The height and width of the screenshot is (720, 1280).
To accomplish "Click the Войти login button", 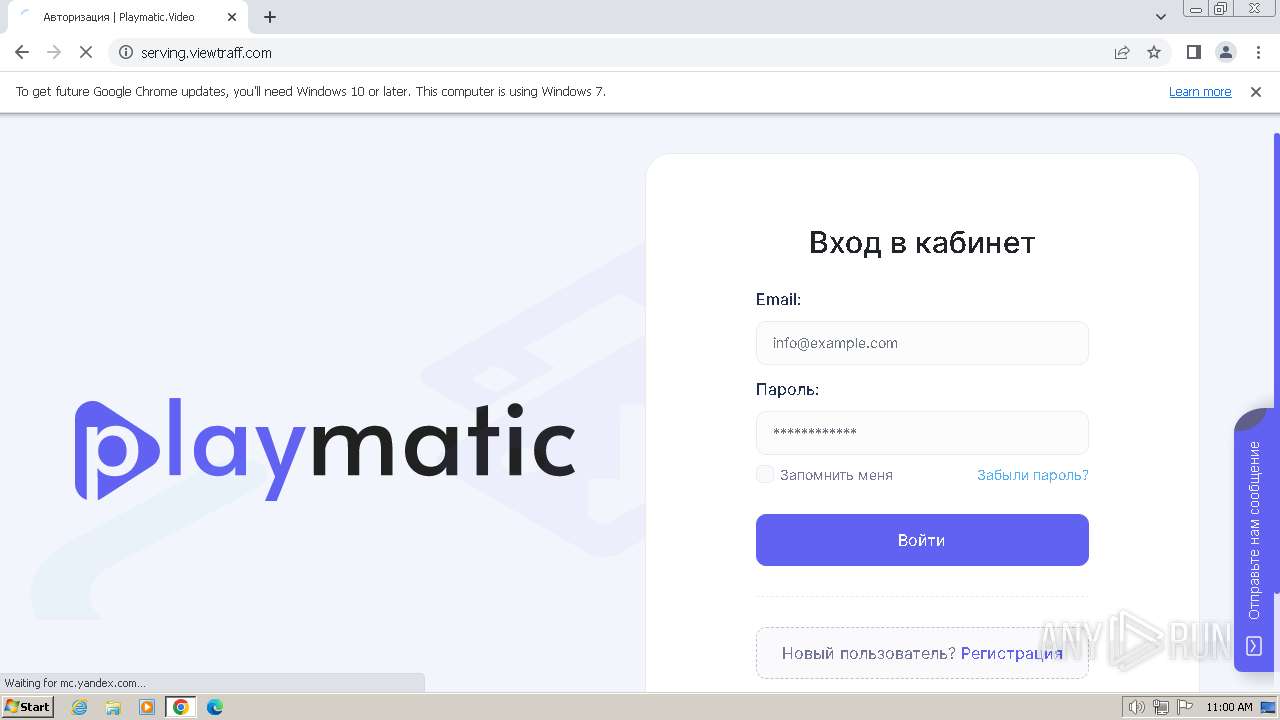I will click(x=922, y=540).
